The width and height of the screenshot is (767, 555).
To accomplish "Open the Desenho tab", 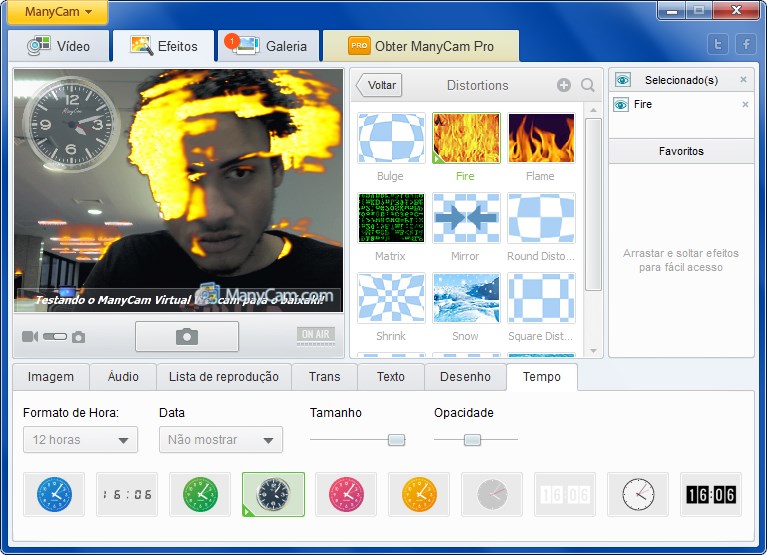I will pyautogui.click(x=465, y=377).
